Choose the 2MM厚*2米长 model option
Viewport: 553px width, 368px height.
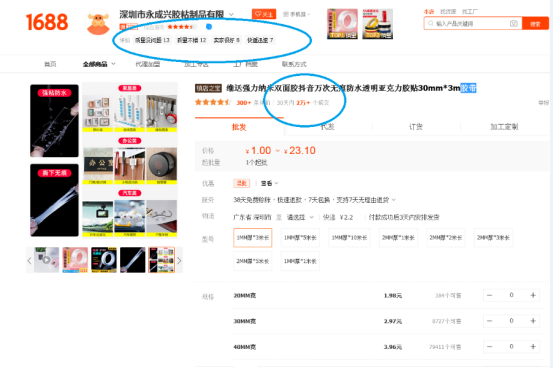446,237
